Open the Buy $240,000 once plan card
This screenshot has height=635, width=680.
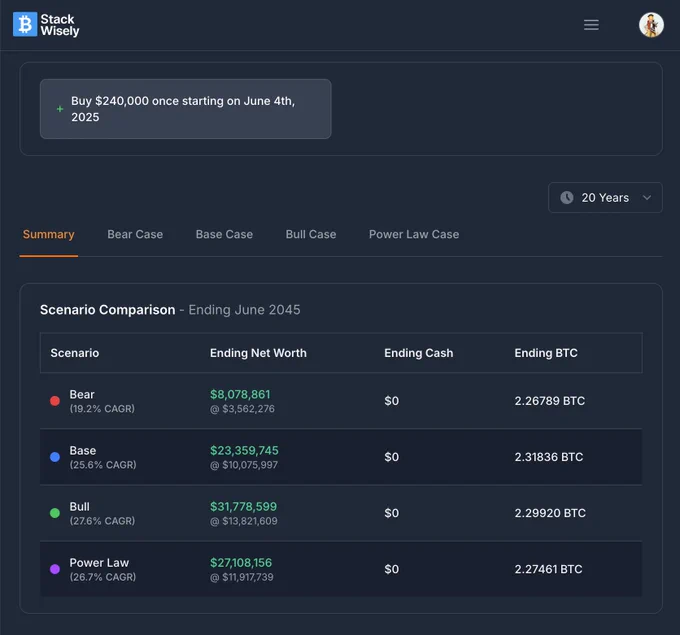point(186,109)
